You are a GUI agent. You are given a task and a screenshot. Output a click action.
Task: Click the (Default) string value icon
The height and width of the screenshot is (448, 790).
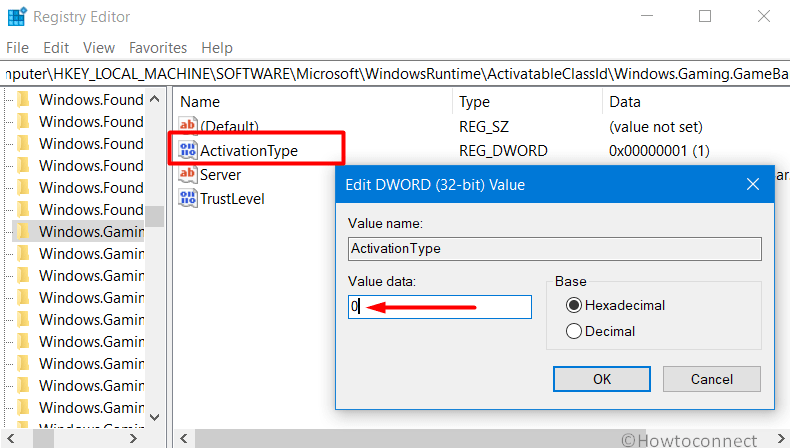coord(187,124)
